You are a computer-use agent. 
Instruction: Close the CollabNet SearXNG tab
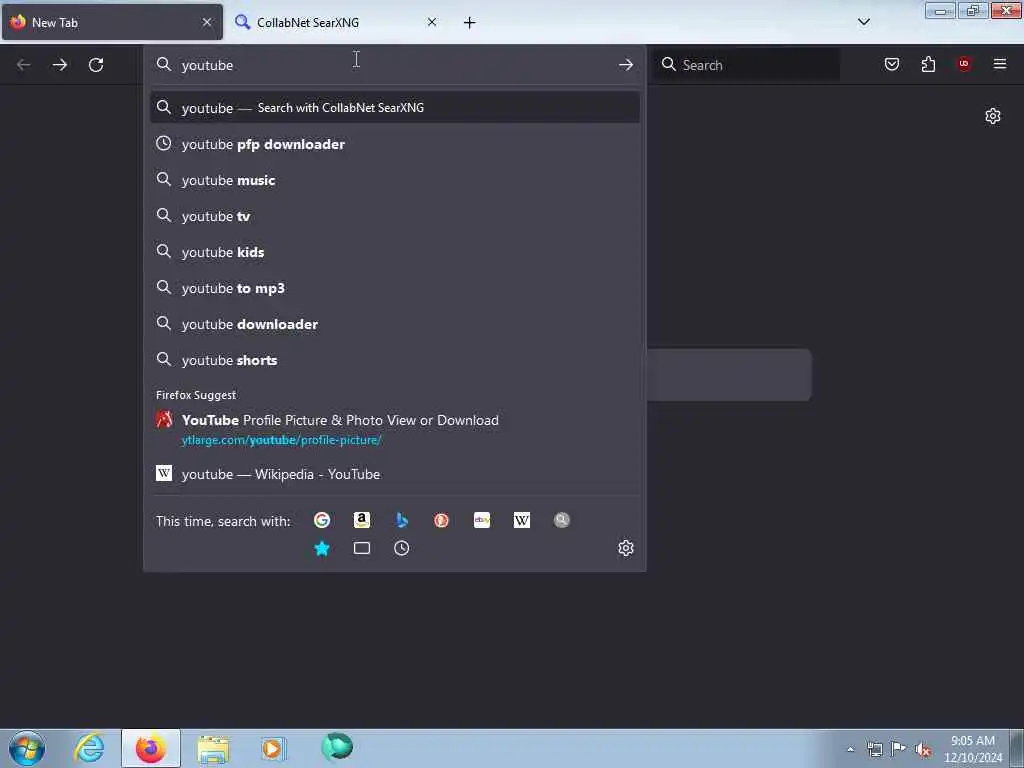432,22
